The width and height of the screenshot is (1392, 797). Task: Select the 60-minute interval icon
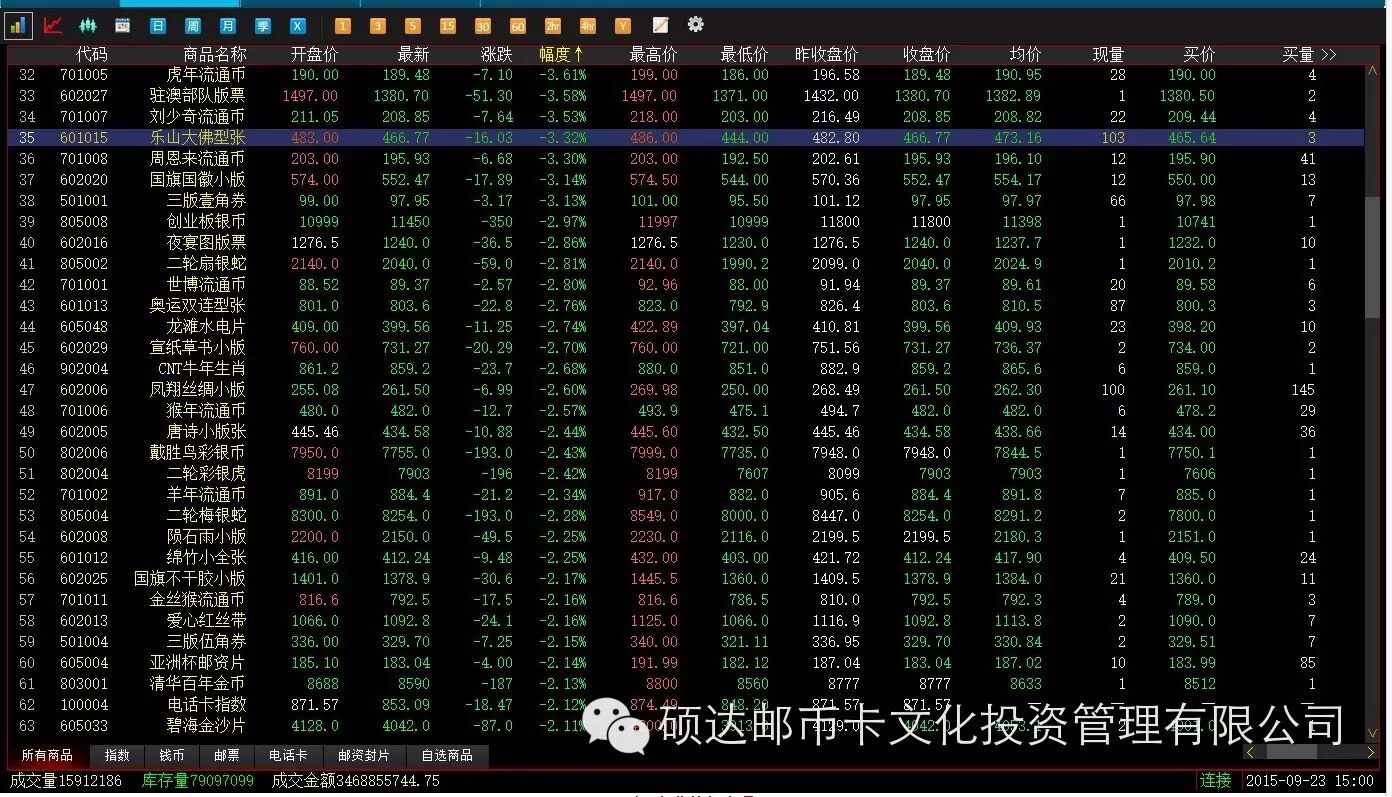(518, 25)
